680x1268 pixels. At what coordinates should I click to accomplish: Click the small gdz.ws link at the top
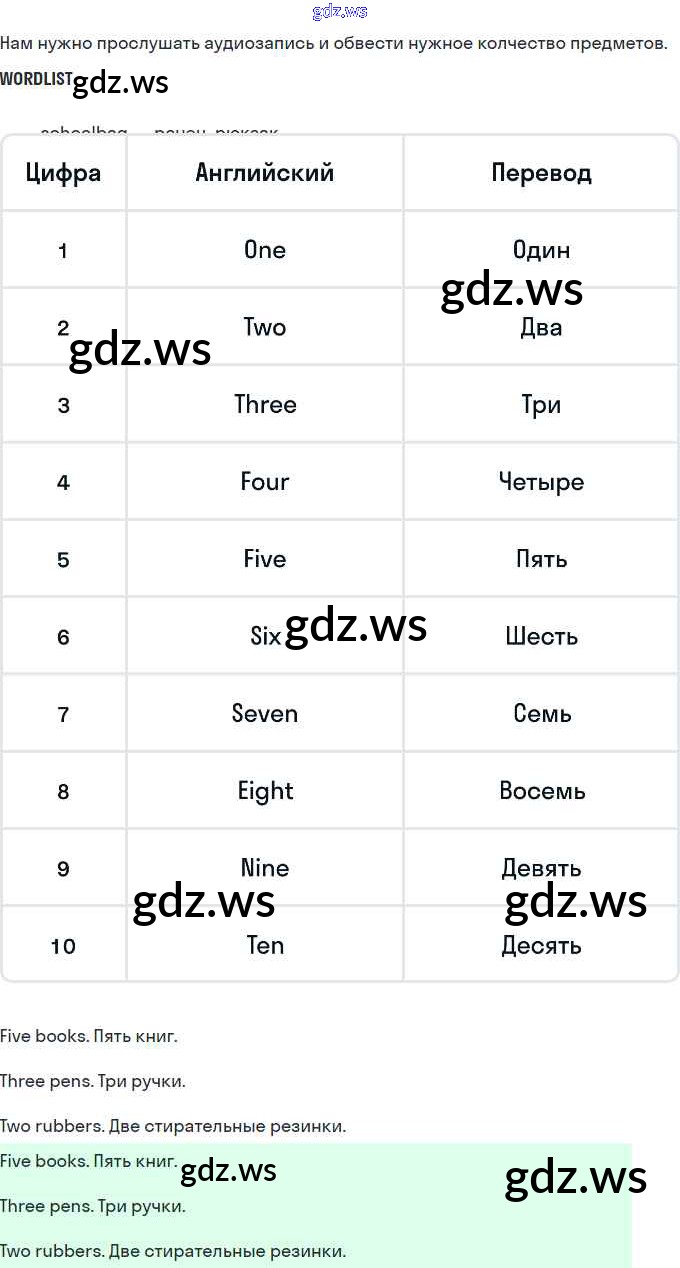click(340, 12)
